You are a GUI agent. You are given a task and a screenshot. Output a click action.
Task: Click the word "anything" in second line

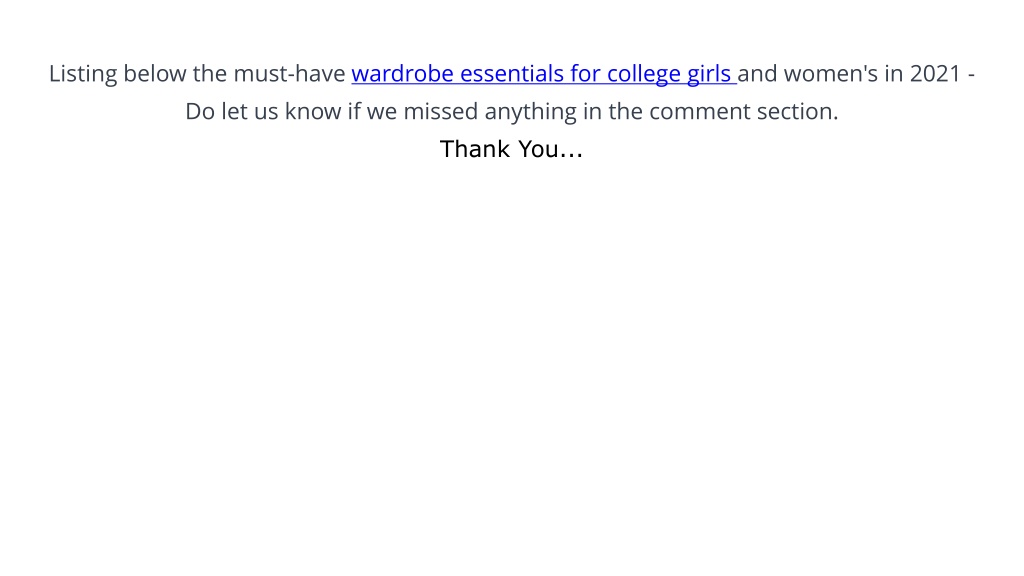pyautogui.click(x=530, y=112)
